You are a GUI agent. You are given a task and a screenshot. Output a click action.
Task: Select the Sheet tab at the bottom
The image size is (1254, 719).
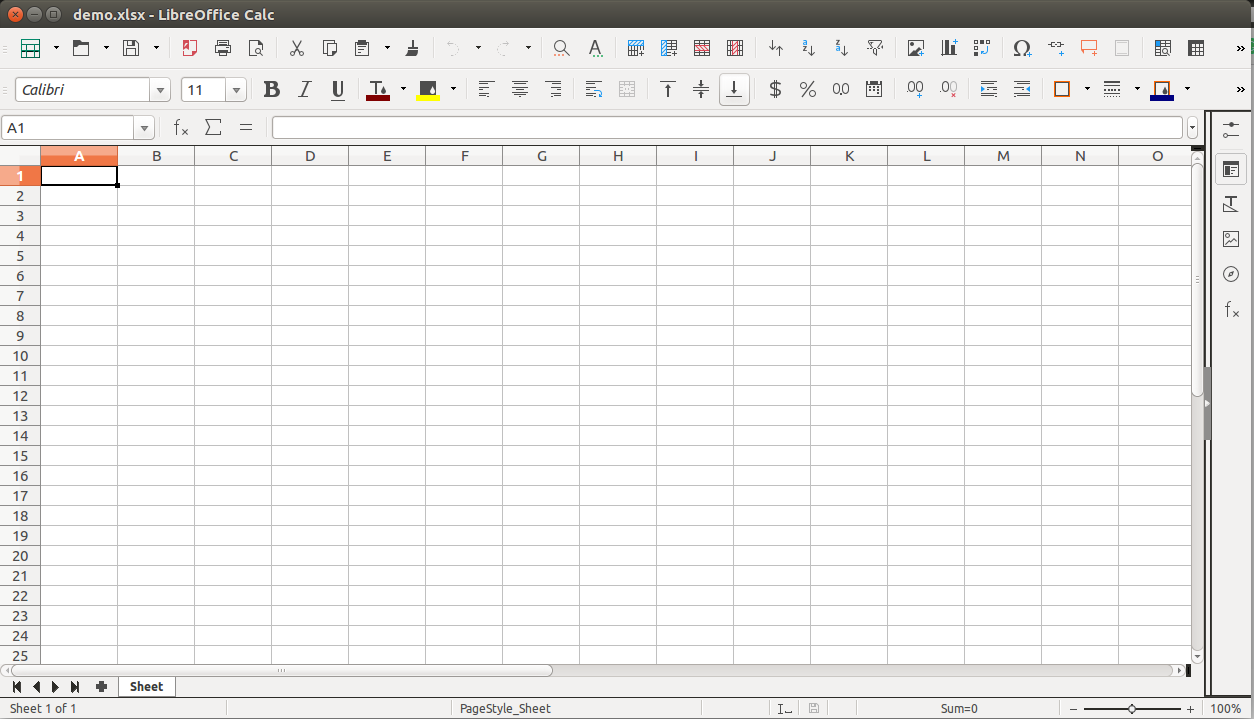tap(146, 686)
